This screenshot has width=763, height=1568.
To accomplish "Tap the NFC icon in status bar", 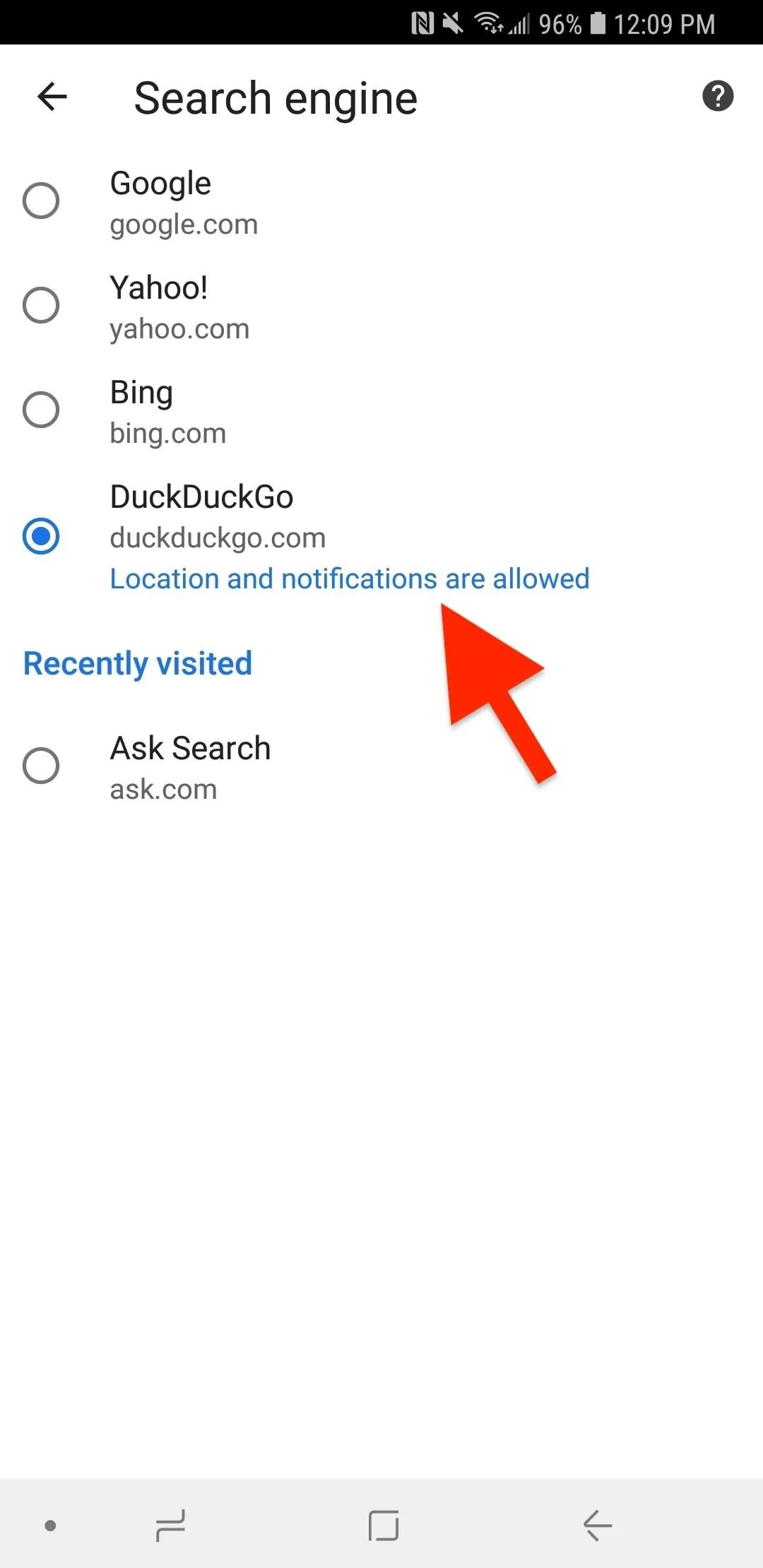I will tap(422, 24).
